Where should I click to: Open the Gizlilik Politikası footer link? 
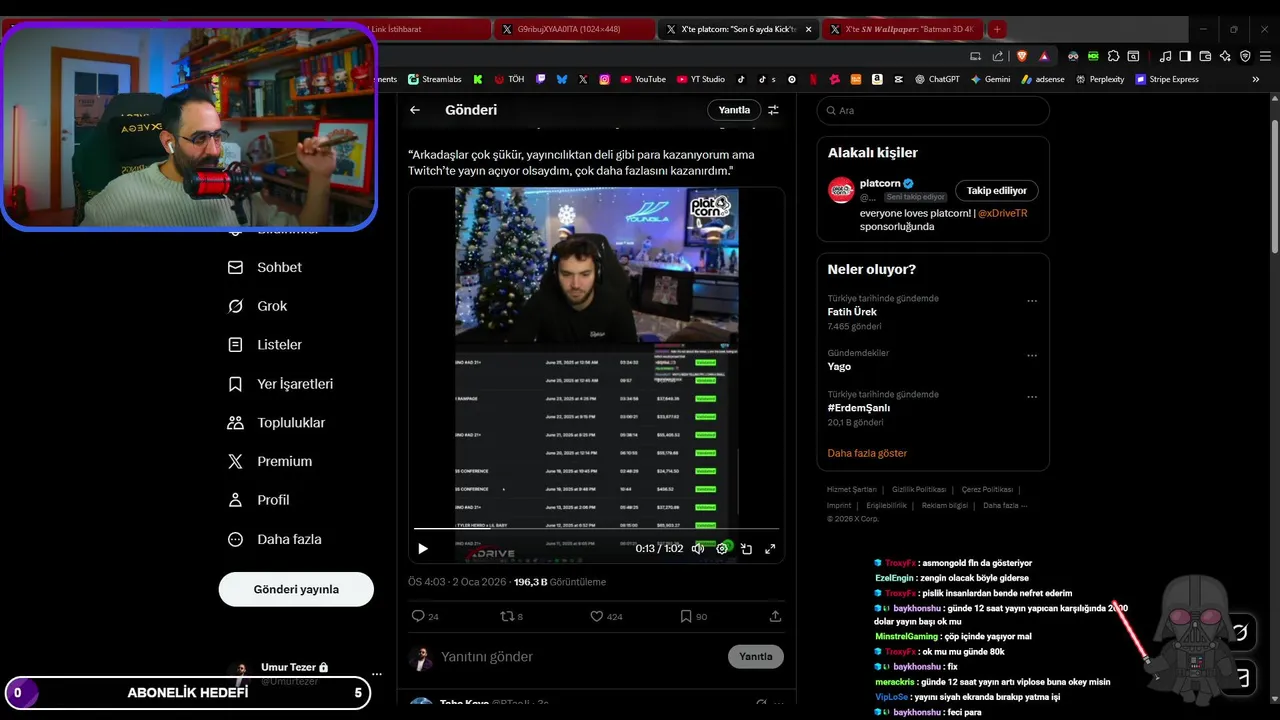[x=919, y=490]
